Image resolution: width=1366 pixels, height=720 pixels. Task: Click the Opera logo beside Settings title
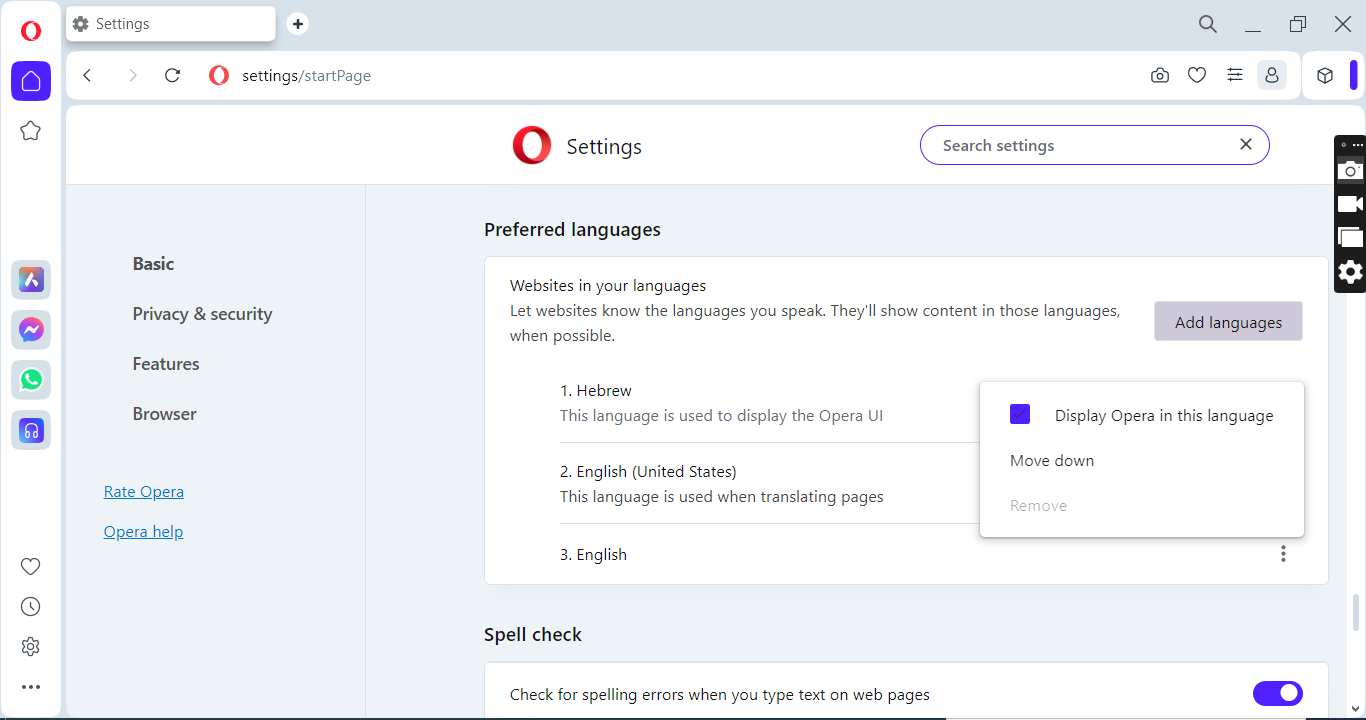tap(532, 146)
